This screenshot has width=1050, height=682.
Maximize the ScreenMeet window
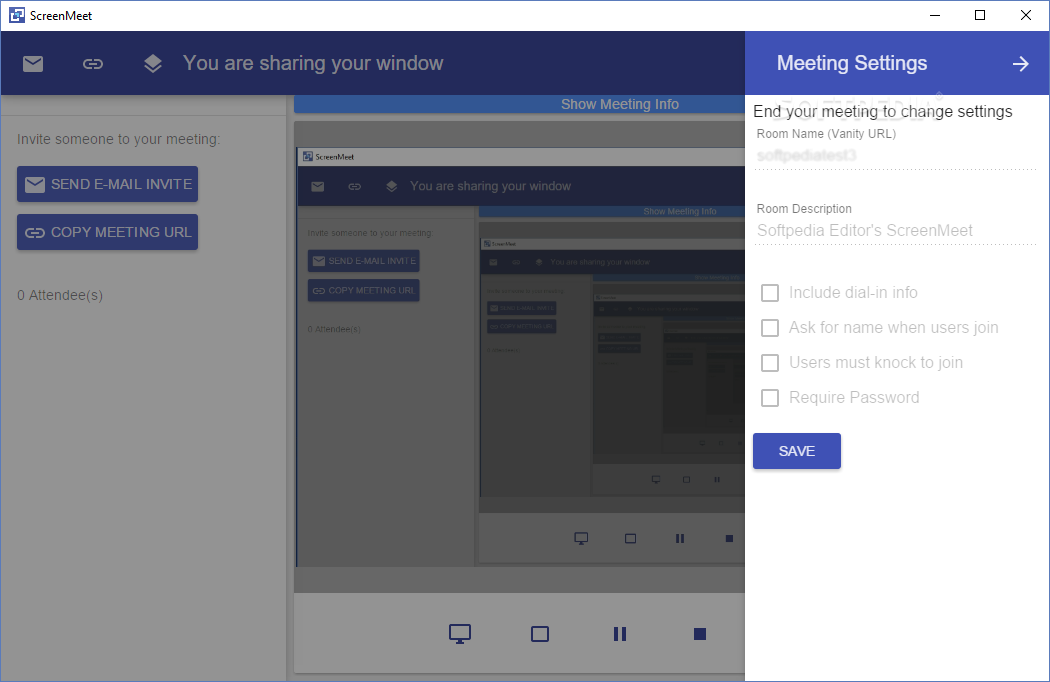click(x=980, y=15)
